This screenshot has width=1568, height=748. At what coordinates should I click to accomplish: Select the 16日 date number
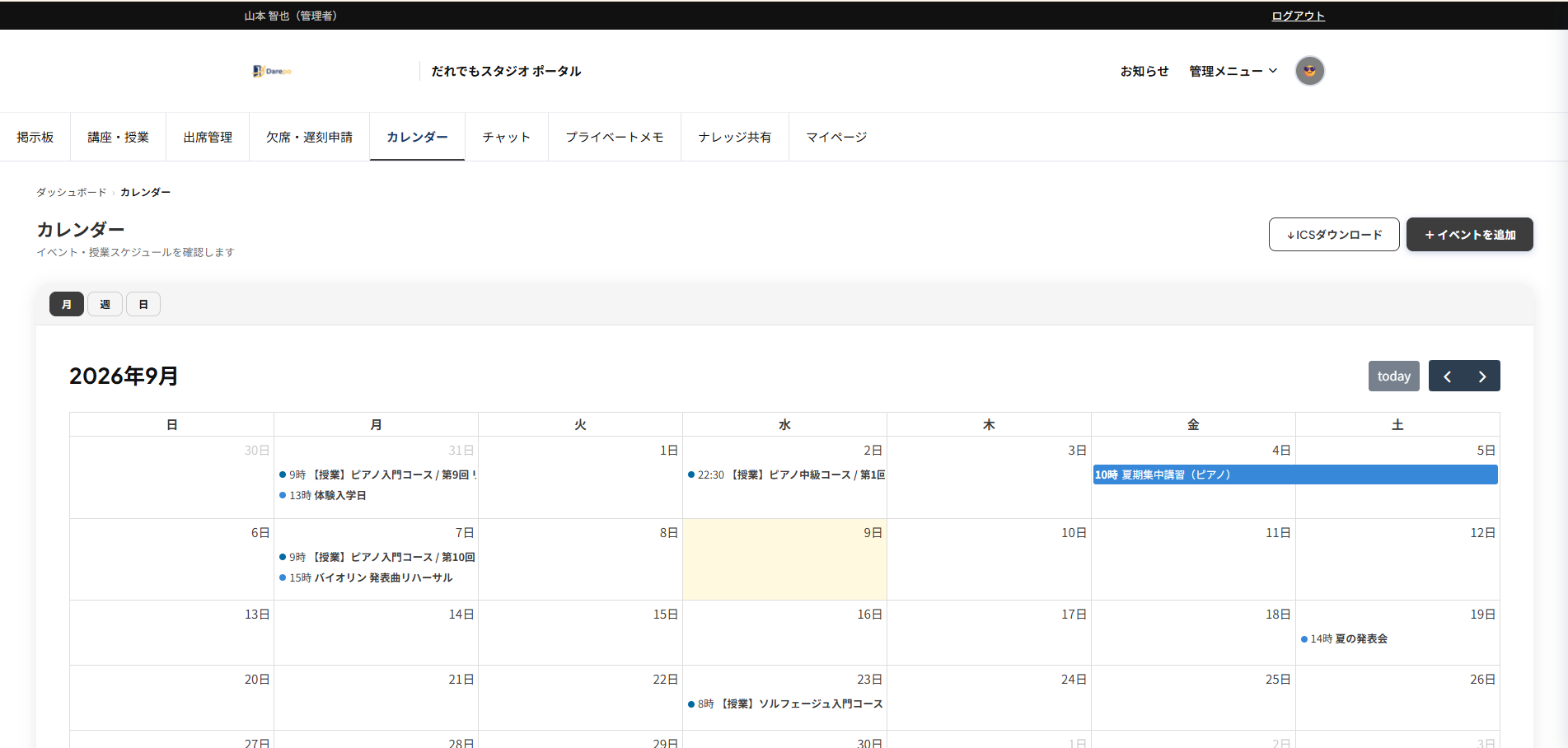[x=869, y=615]
